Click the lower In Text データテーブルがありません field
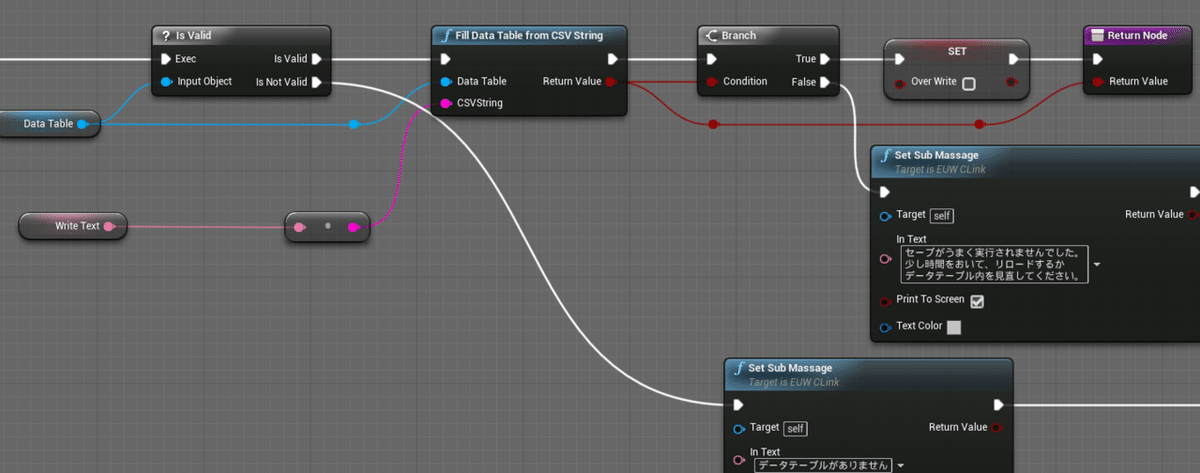This screenshot has height=473, width=1200. (x=821, y=465)
